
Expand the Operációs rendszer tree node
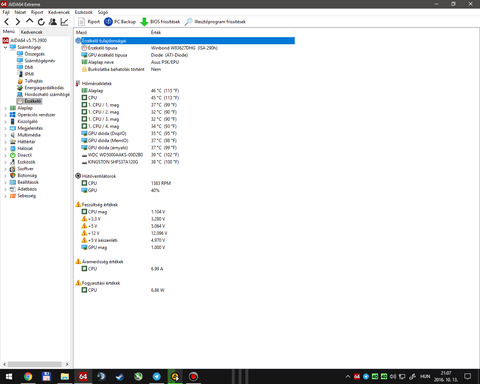pos(5,115)
